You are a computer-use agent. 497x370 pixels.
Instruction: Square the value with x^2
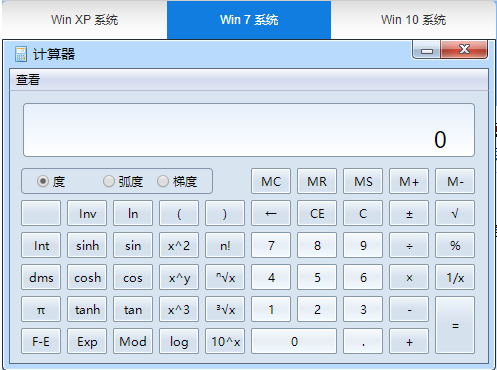click(x=179, y=245)
